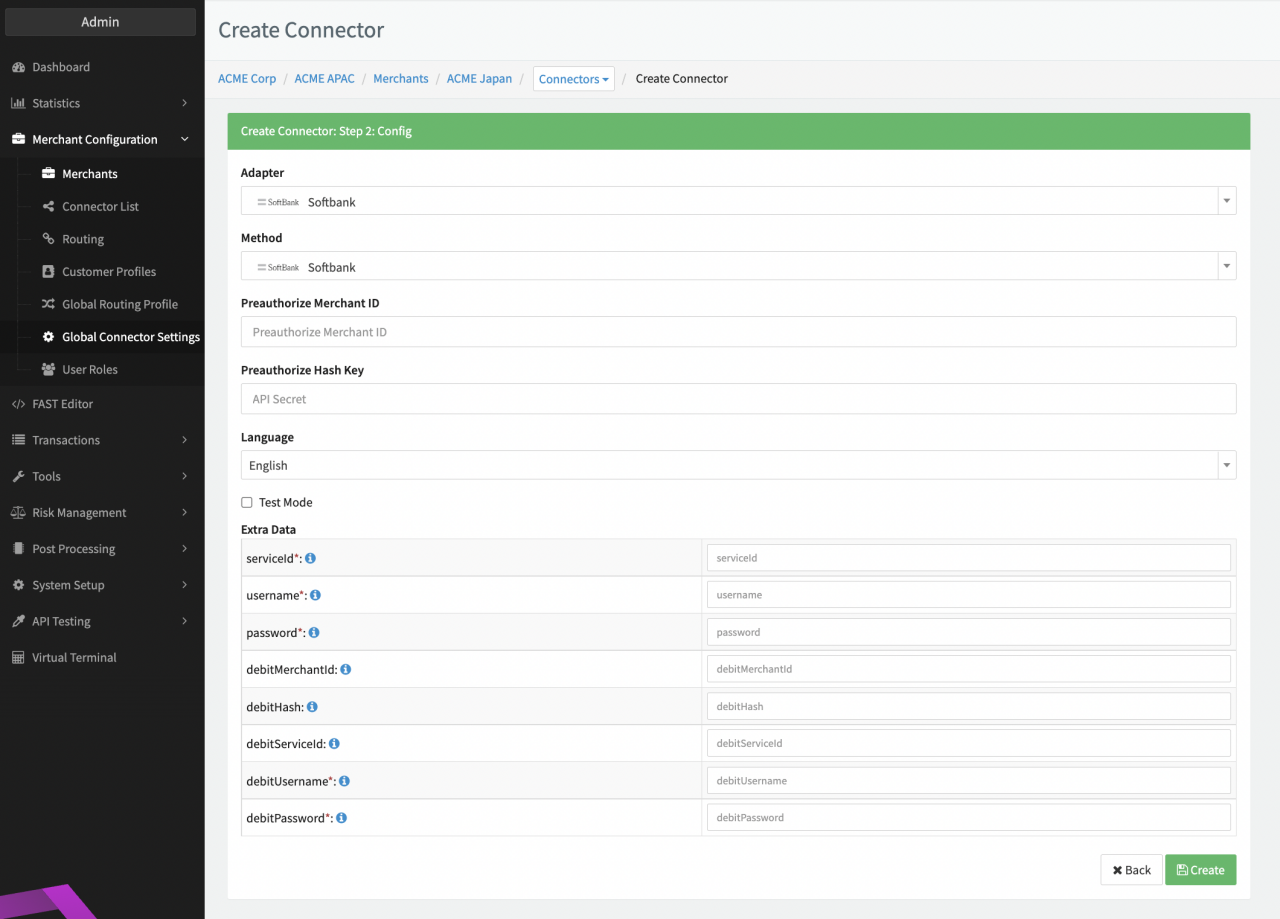Click the Dashboard gauge icon in sidebar
The image size is (1280, 919).
(18, 67)
